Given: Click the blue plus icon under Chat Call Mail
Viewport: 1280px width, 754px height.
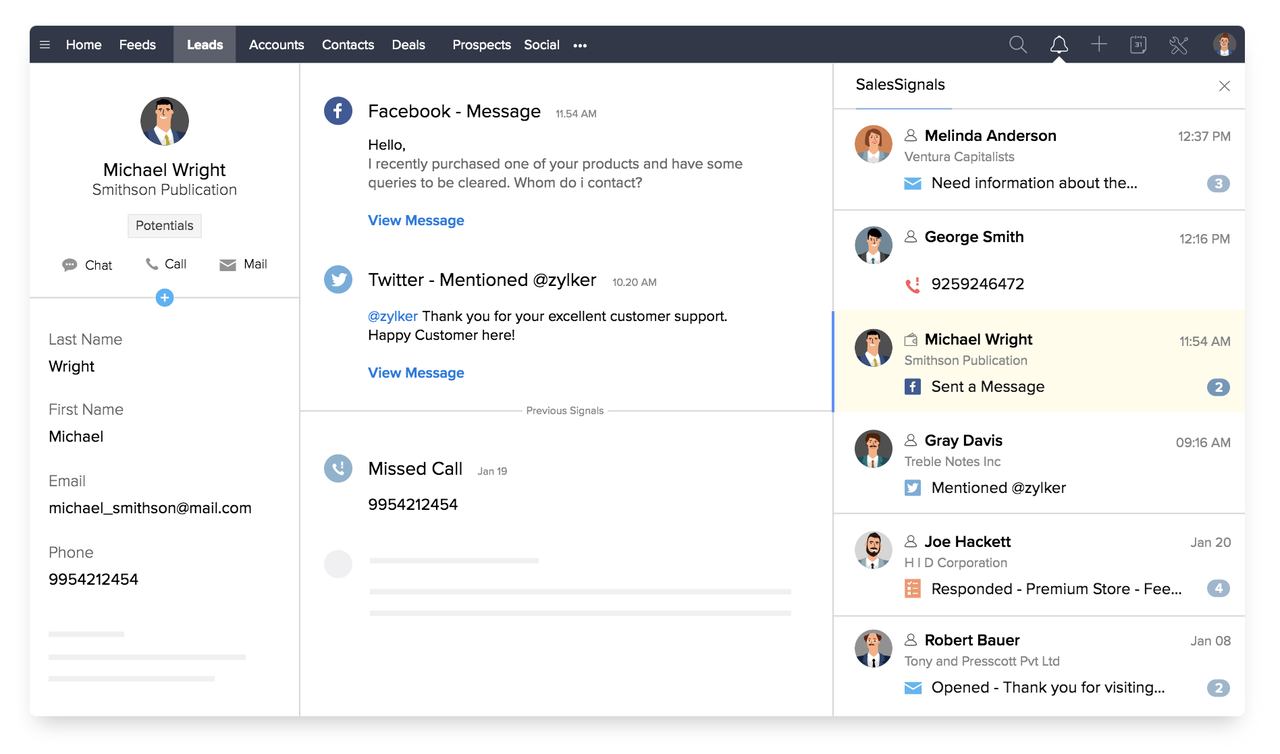Looking at the screenshot, I should 165,297.
